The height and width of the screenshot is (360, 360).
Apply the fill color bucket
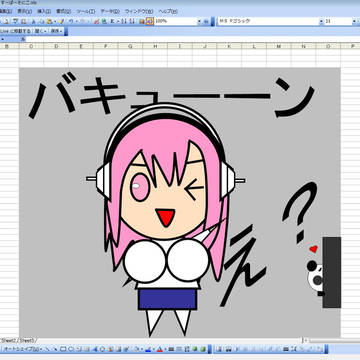[137, 349]
